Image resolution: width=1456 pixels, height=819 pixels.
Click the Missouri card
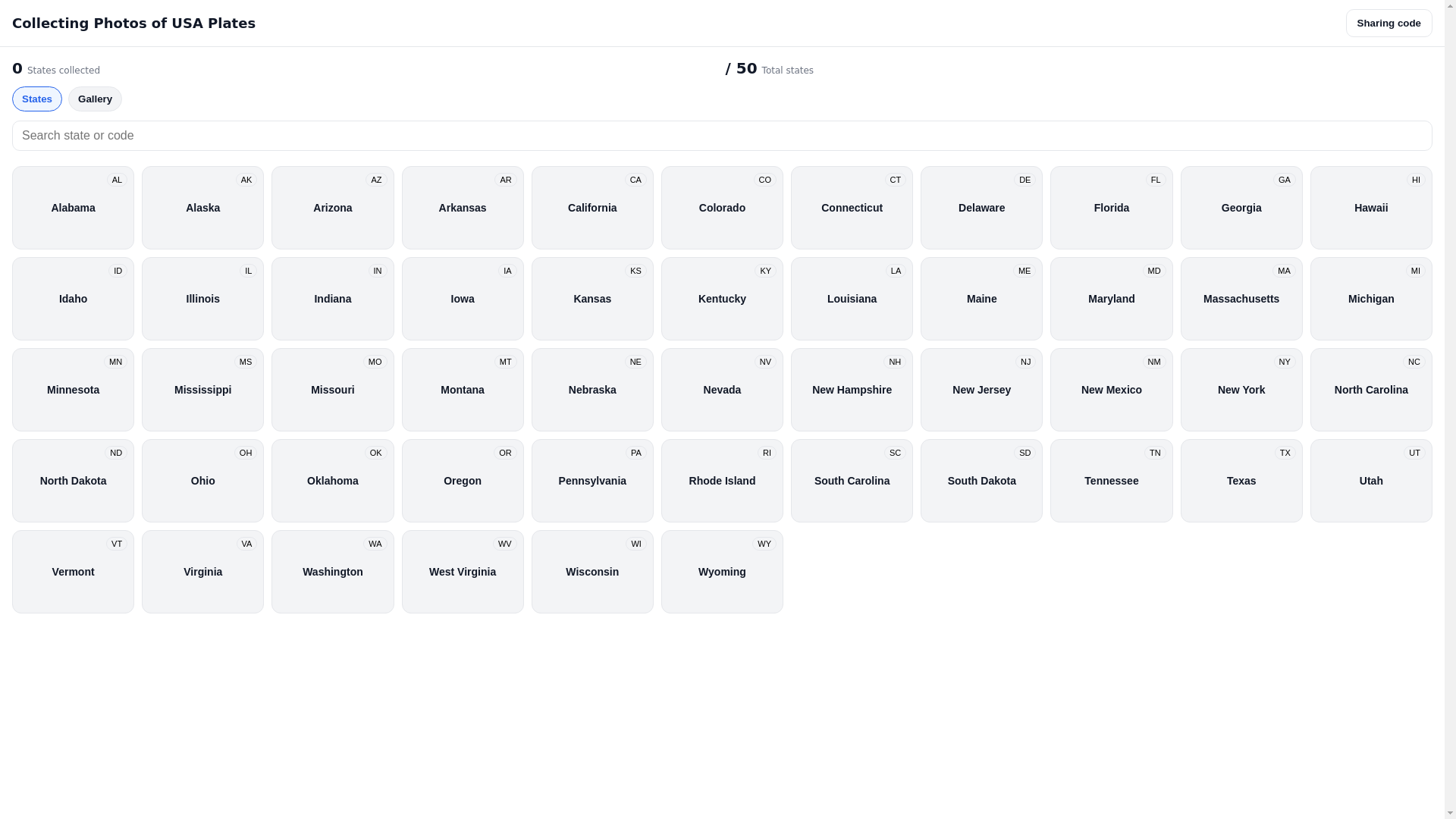[333, 390]
